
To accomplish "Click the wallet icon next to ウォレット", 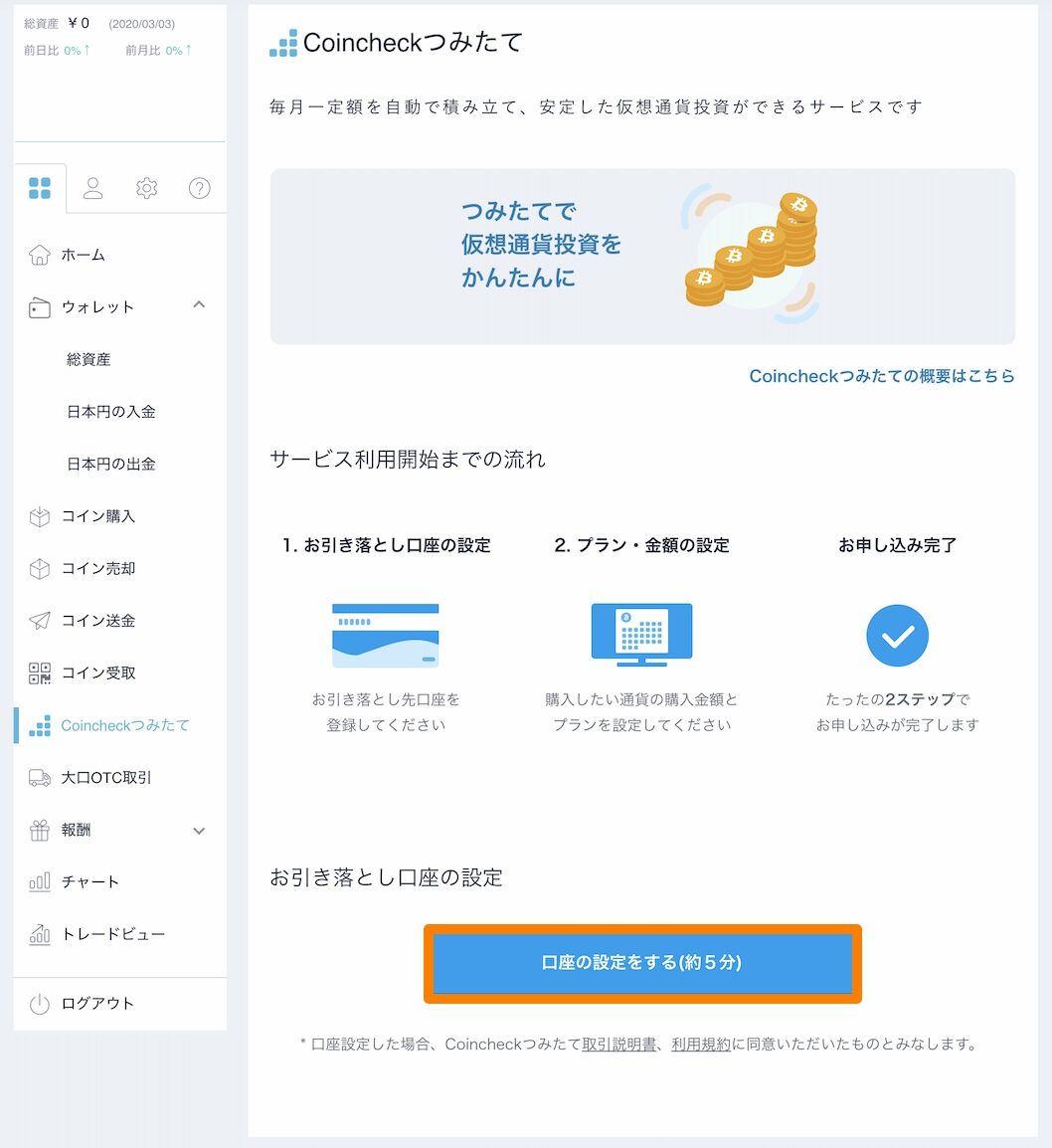I will click(x=40, y=307).
